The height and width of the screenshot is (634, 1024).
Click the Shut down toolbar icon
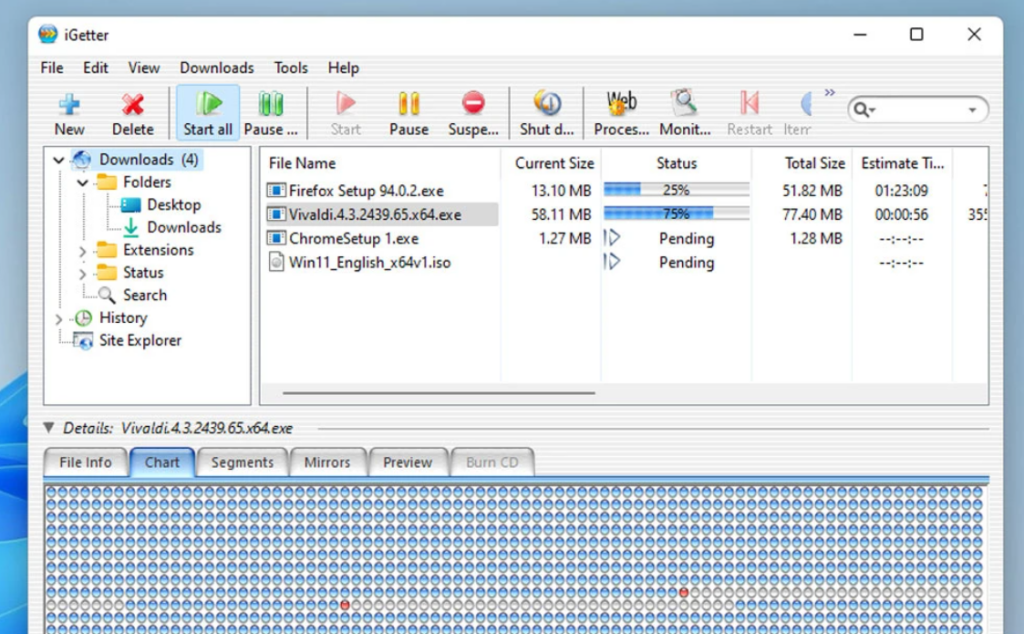547,103
